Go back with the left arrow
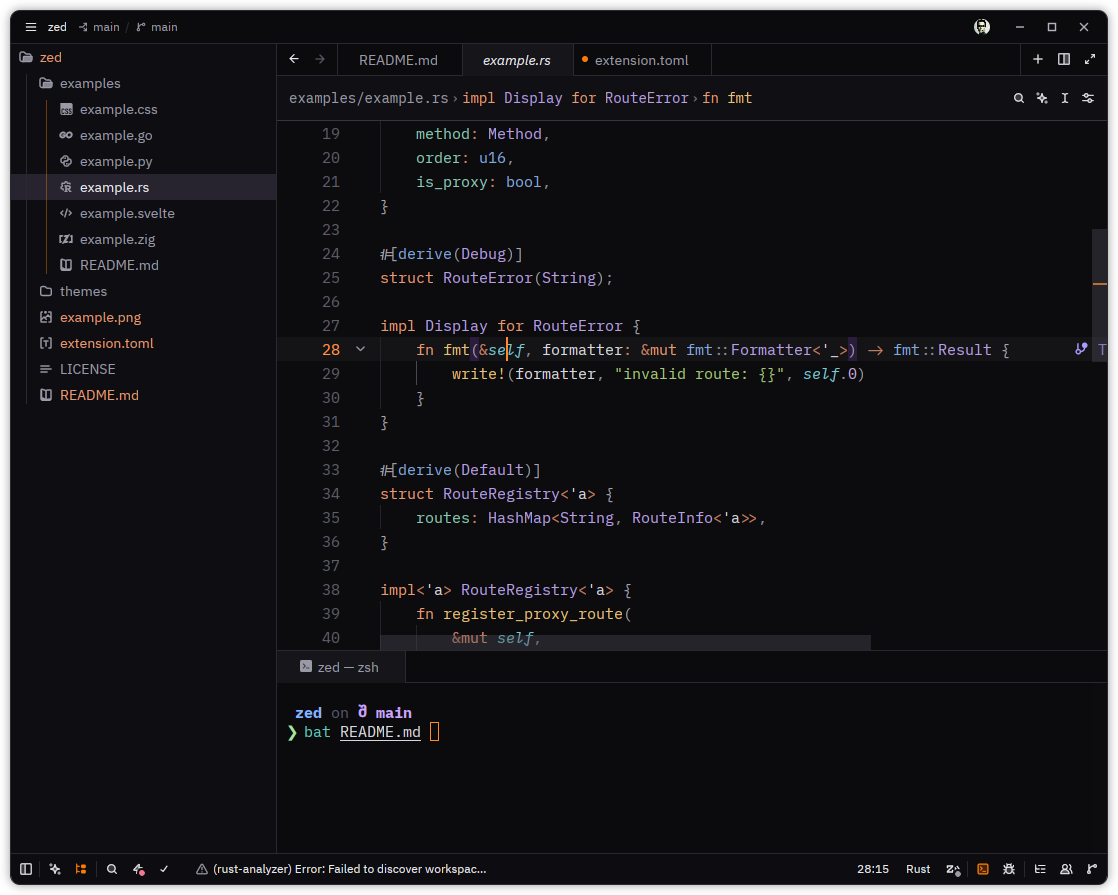Image resolution: width=1118 pixels, height=895 pixels. click(294, 59)
